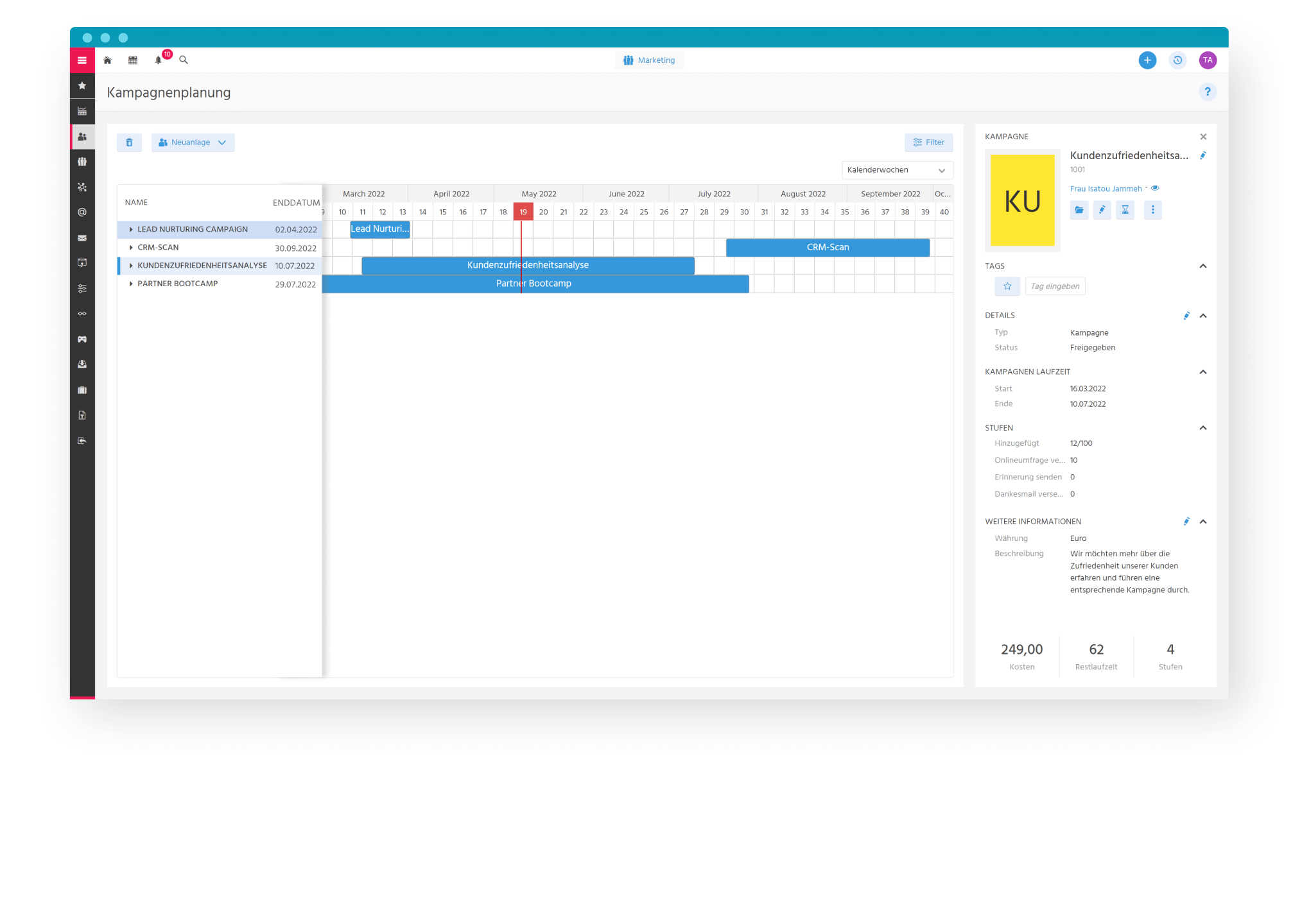This screenshot has height=924, width=1293.
Task: Open the presentation screen sidebar icon
Action: (82, 263)
